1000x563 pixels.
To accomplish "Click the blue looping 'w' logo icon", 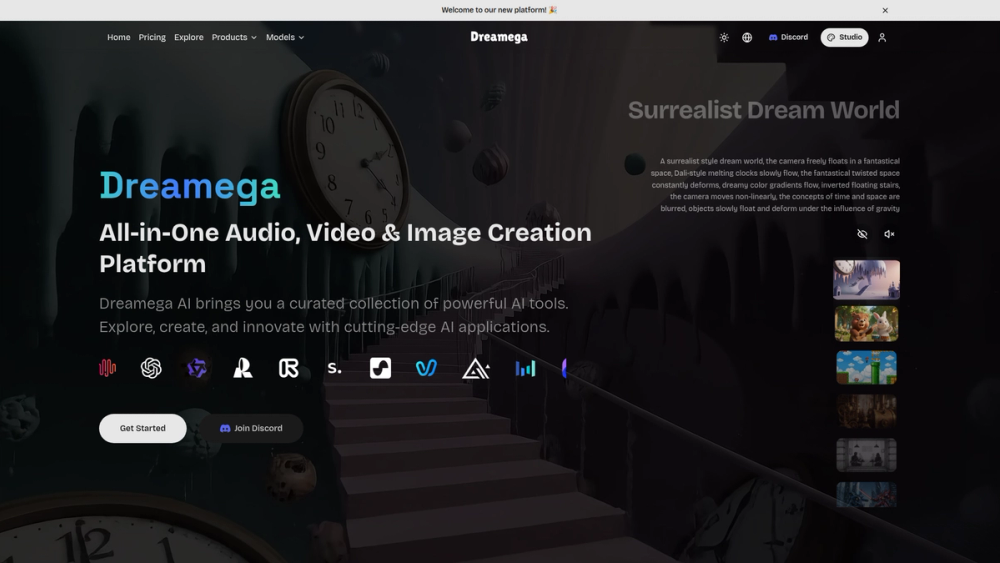I will tap(426, 368).
